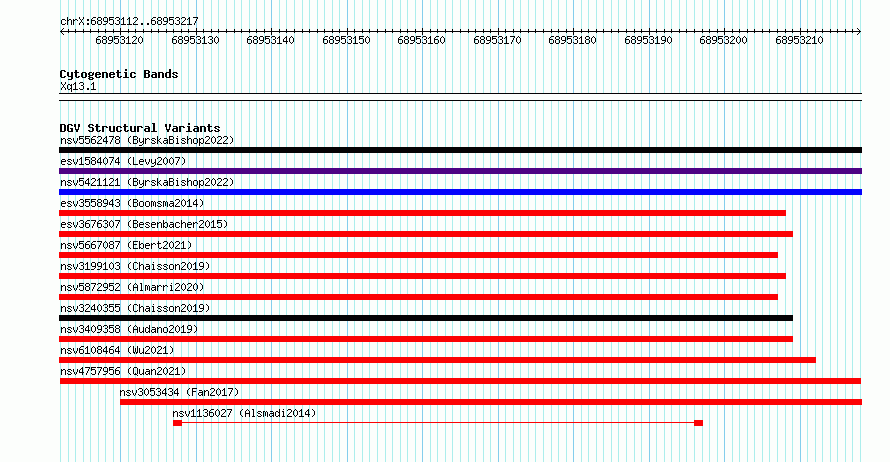Click the nsv3409358 (Audano2019) label
890x462 pixels.
click(129, 329)
